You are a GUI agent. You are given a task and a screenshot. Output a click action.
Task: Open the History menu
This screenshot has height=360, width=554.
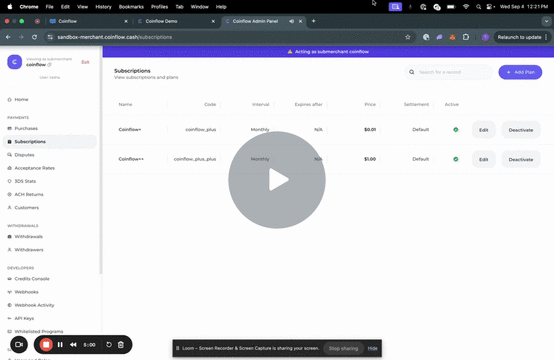[103, 7]
